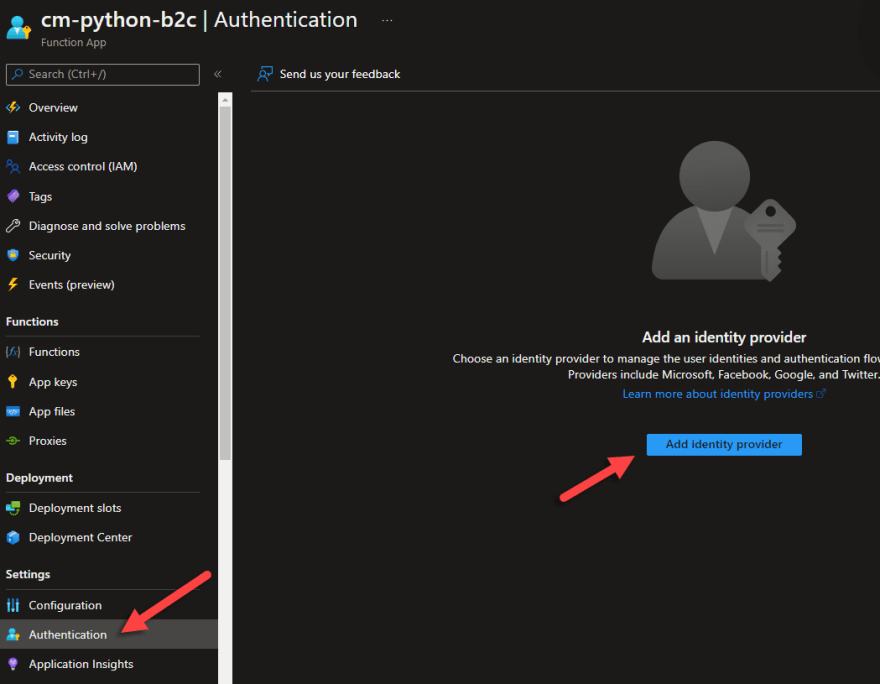Screen dimensions: 880x684
Task: Click the Application Insights bulb icon
Action: click(13, 664)
